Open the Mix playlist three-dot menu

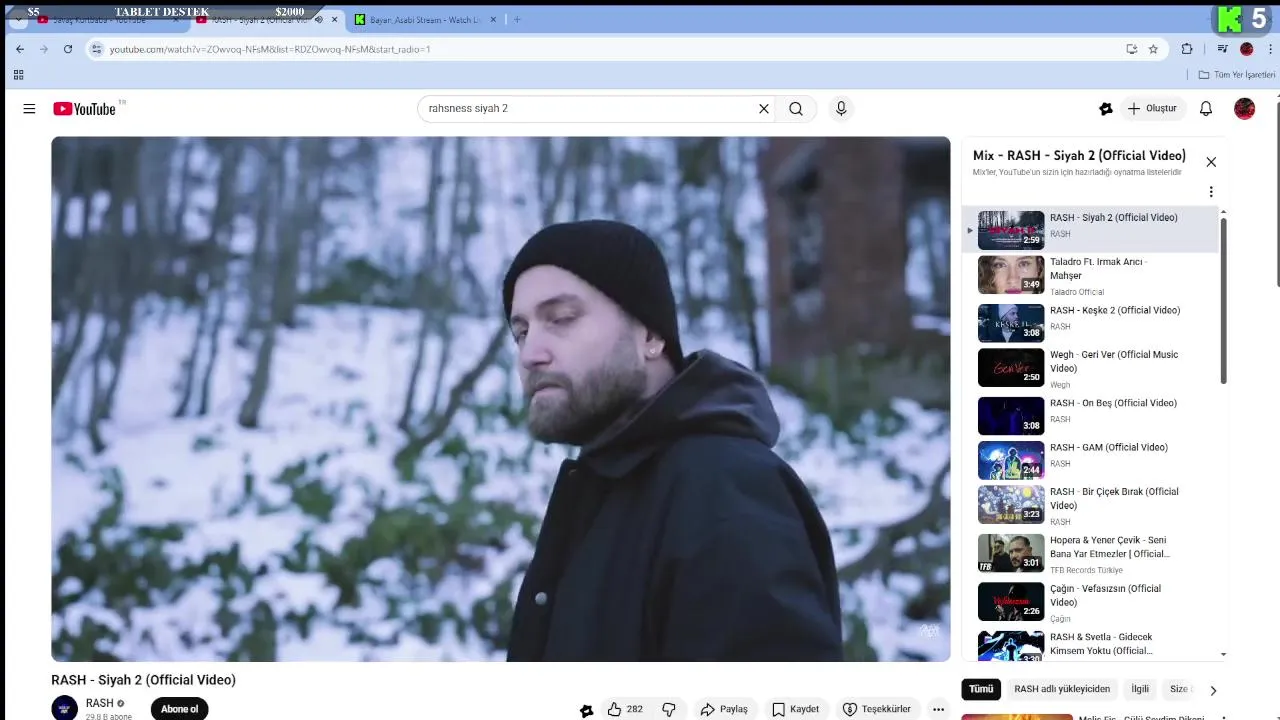point(1211,192)
